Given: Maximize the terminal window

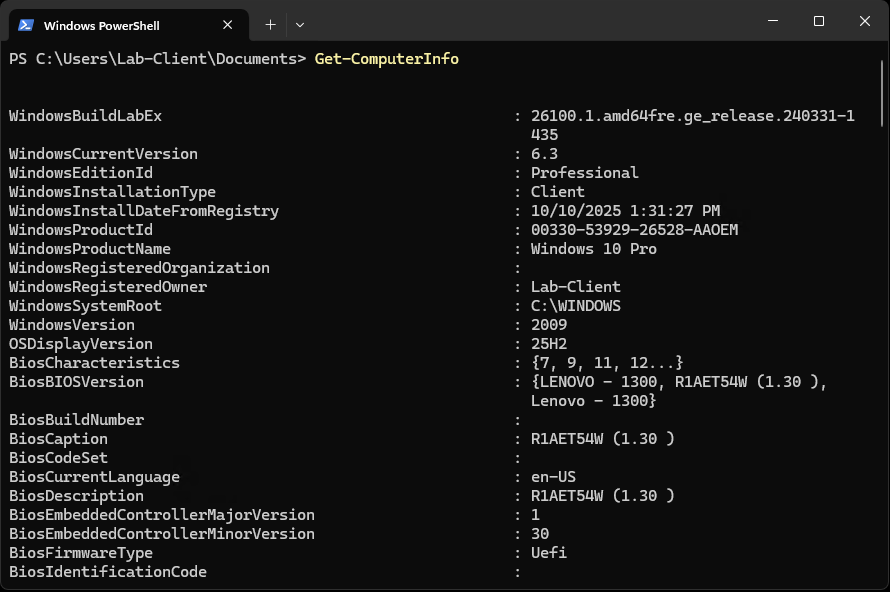Looking at the screenshot, I should 817,20.
